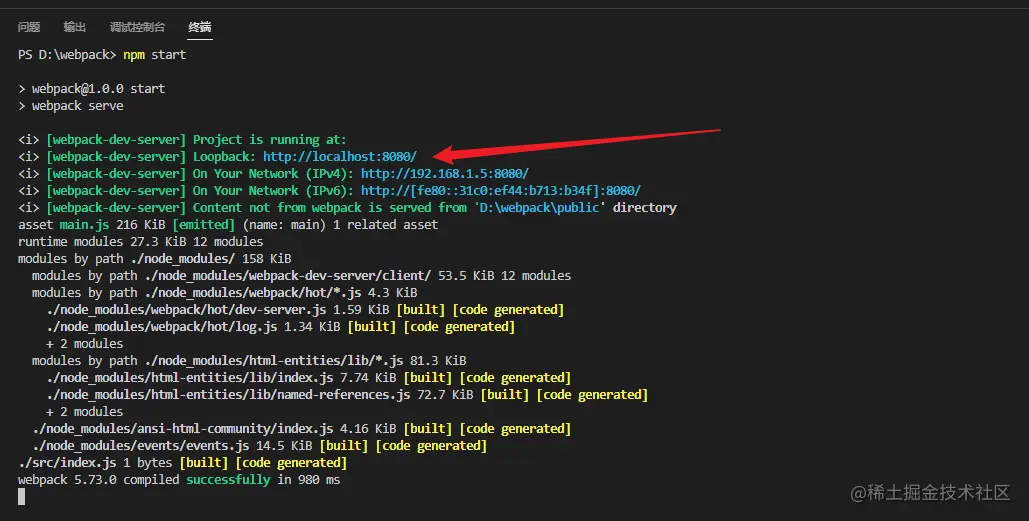Click the 'asset main.js 216 KiB' line
The height and width of the screenshot is (521, 1029).
[228, 225]
